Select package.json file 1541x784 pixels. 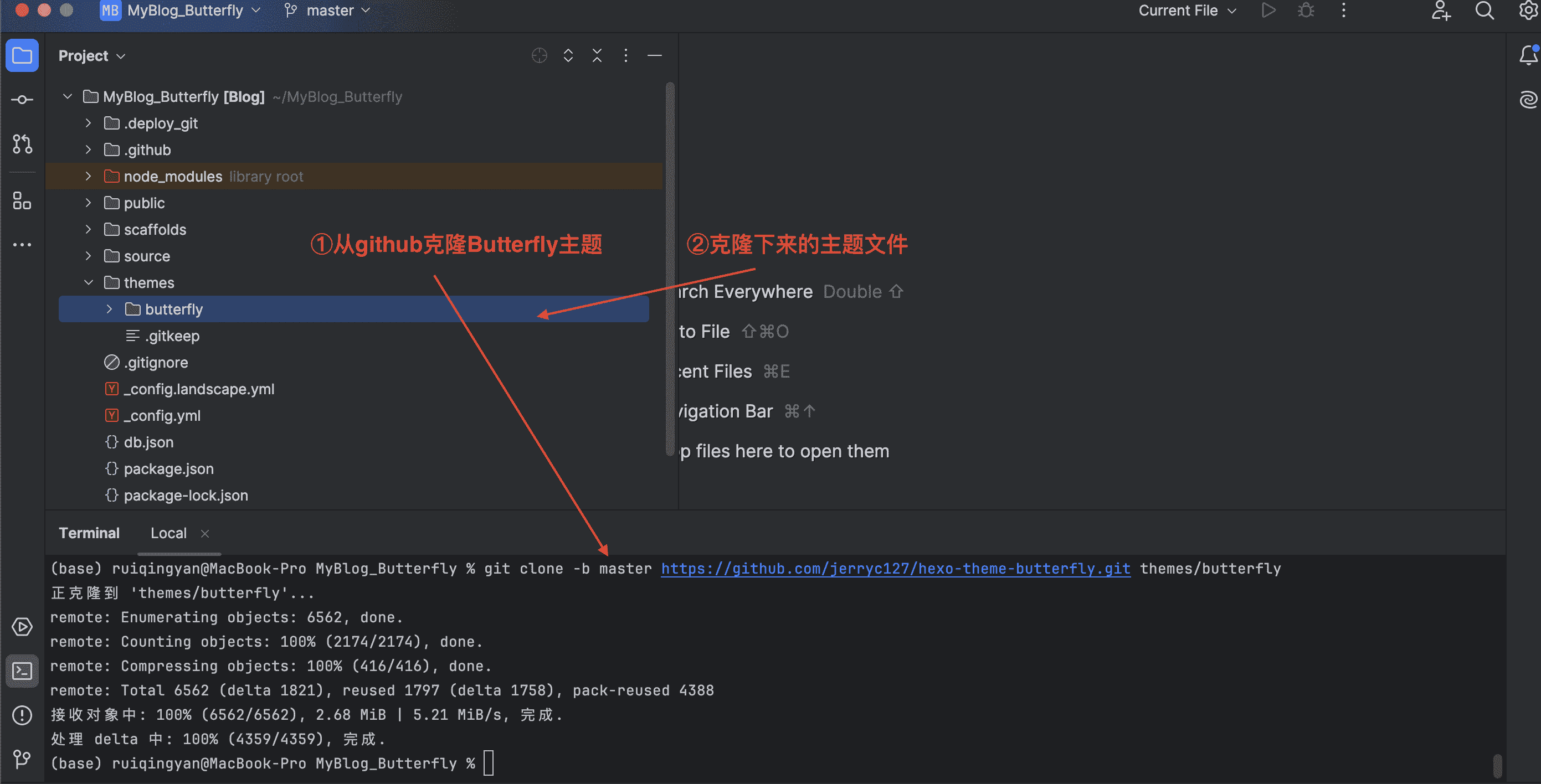168,469
